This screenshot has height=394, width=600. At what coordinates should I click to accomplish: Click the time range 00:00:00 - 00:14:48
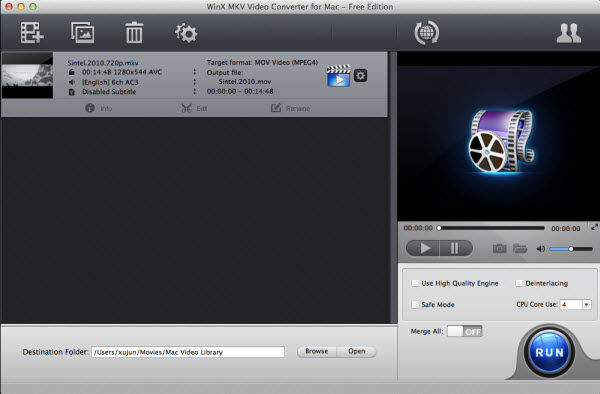tap(240, 91)
